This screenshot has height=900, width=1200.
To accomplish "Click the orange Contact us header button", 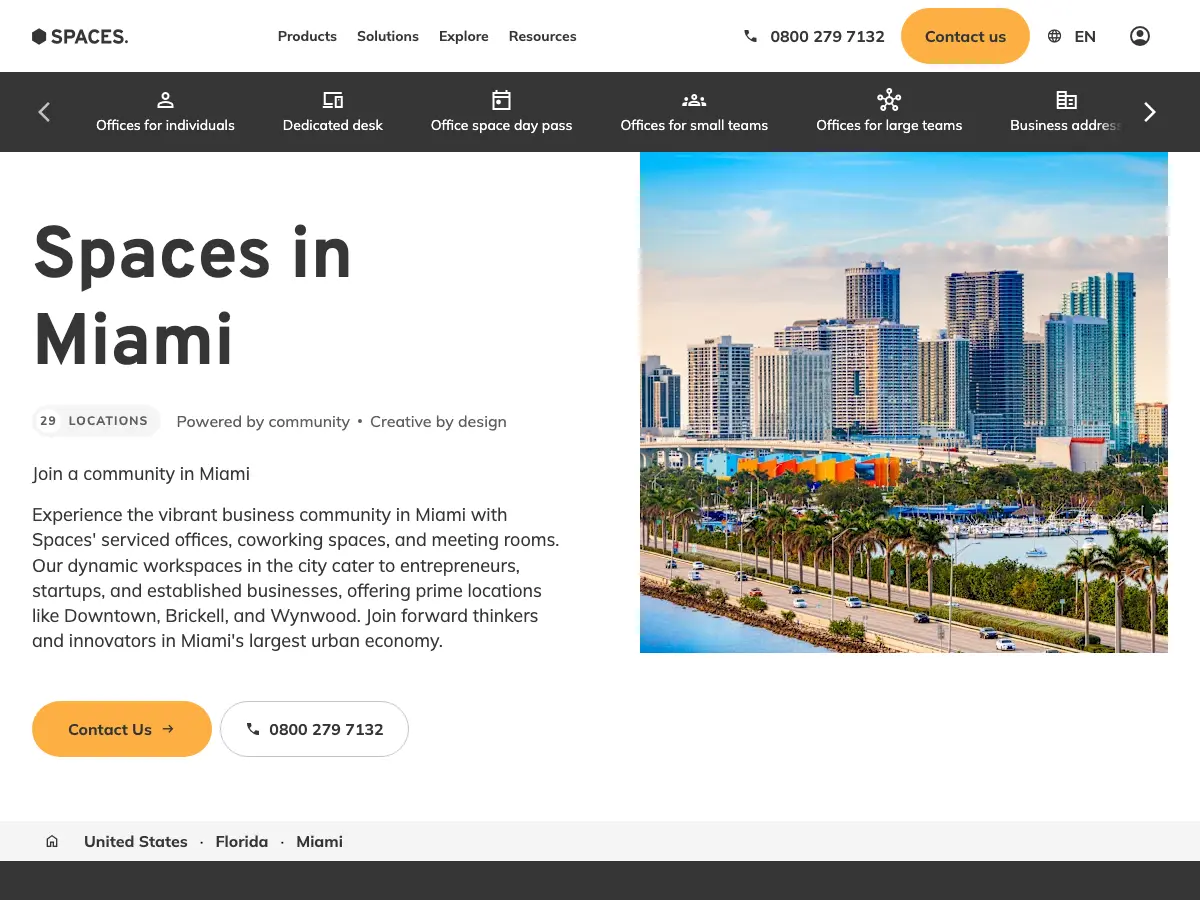I will tap(965, 36).
